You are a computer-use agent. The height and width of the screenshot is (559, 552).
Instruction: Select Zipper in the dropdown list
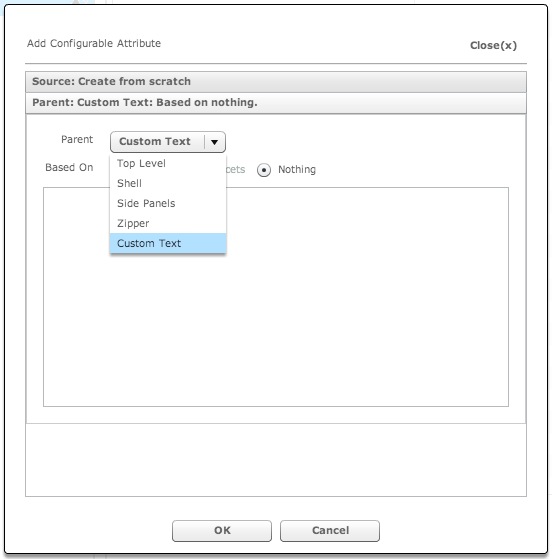pos(168,223)
